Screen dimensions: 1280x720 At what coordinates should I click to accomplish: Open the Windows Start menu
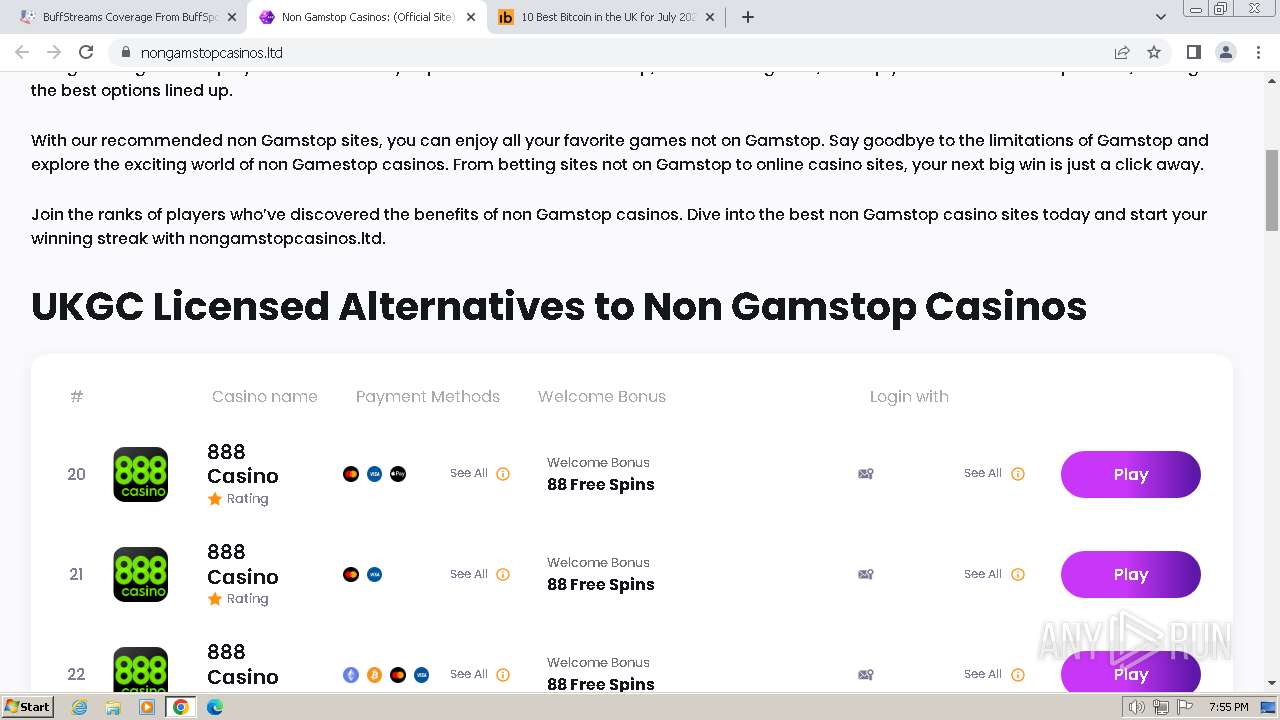pyautogui.click(x=28, y=706)
